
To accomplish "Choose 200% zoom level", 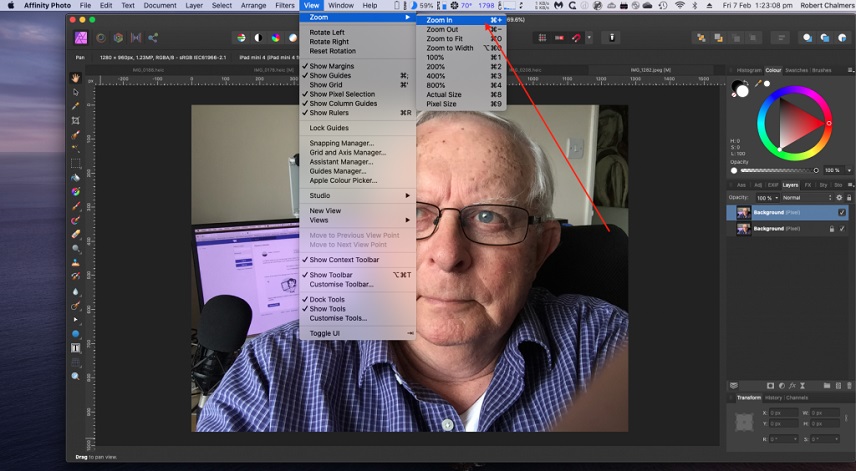I will click(461, 67).
